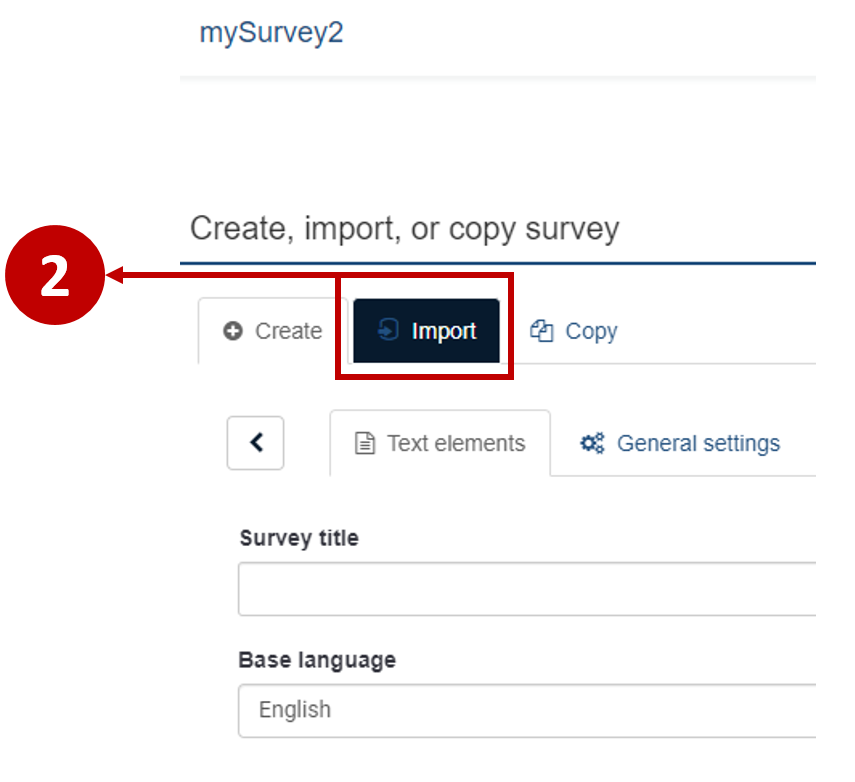Viewport: 855px width, 782px height.
Task: Click the copy pages icon on the Copy tab
Action: click(541, 330)
